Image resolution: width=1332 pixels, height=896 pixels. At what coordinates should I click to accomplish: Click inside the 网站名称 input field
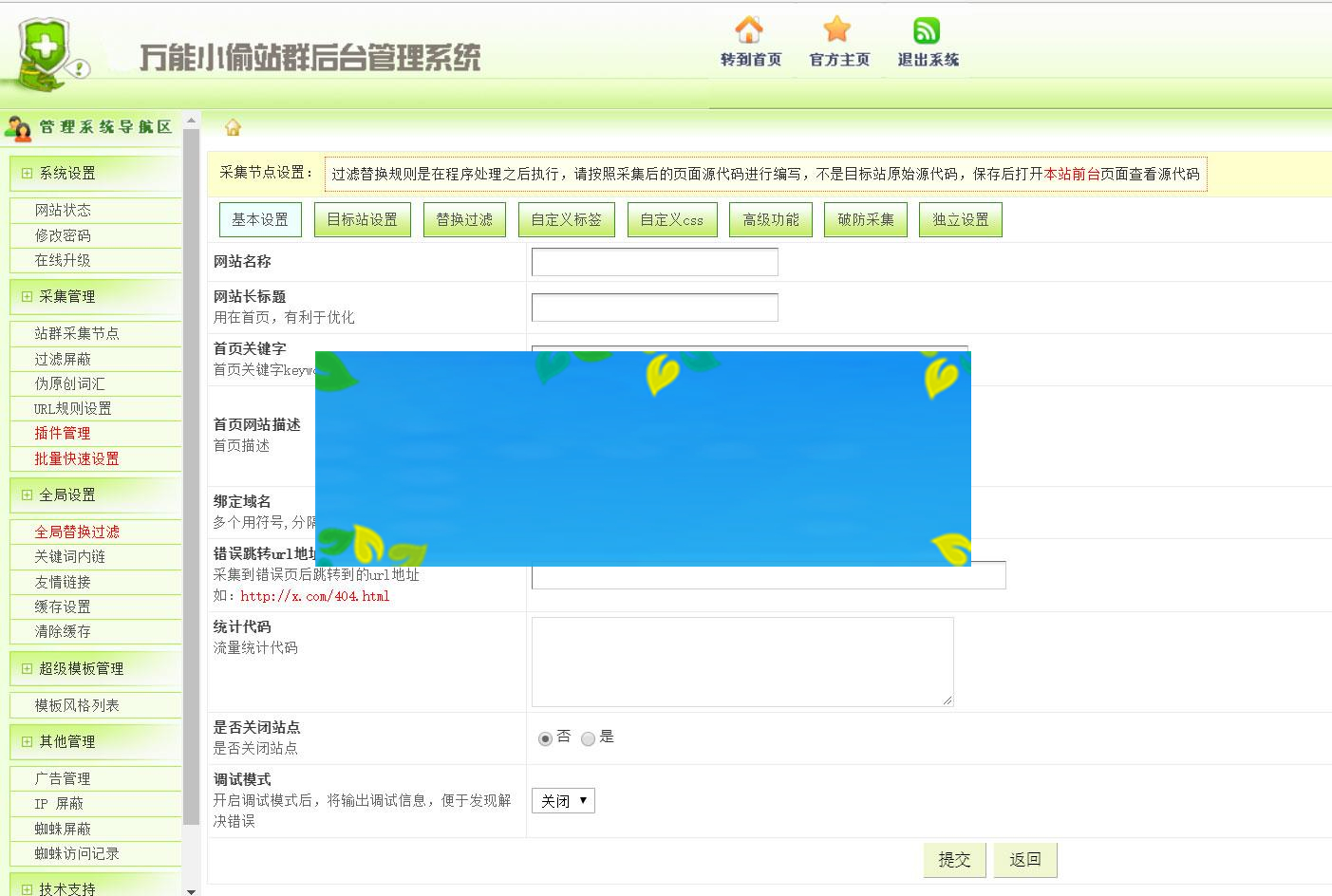653,262
